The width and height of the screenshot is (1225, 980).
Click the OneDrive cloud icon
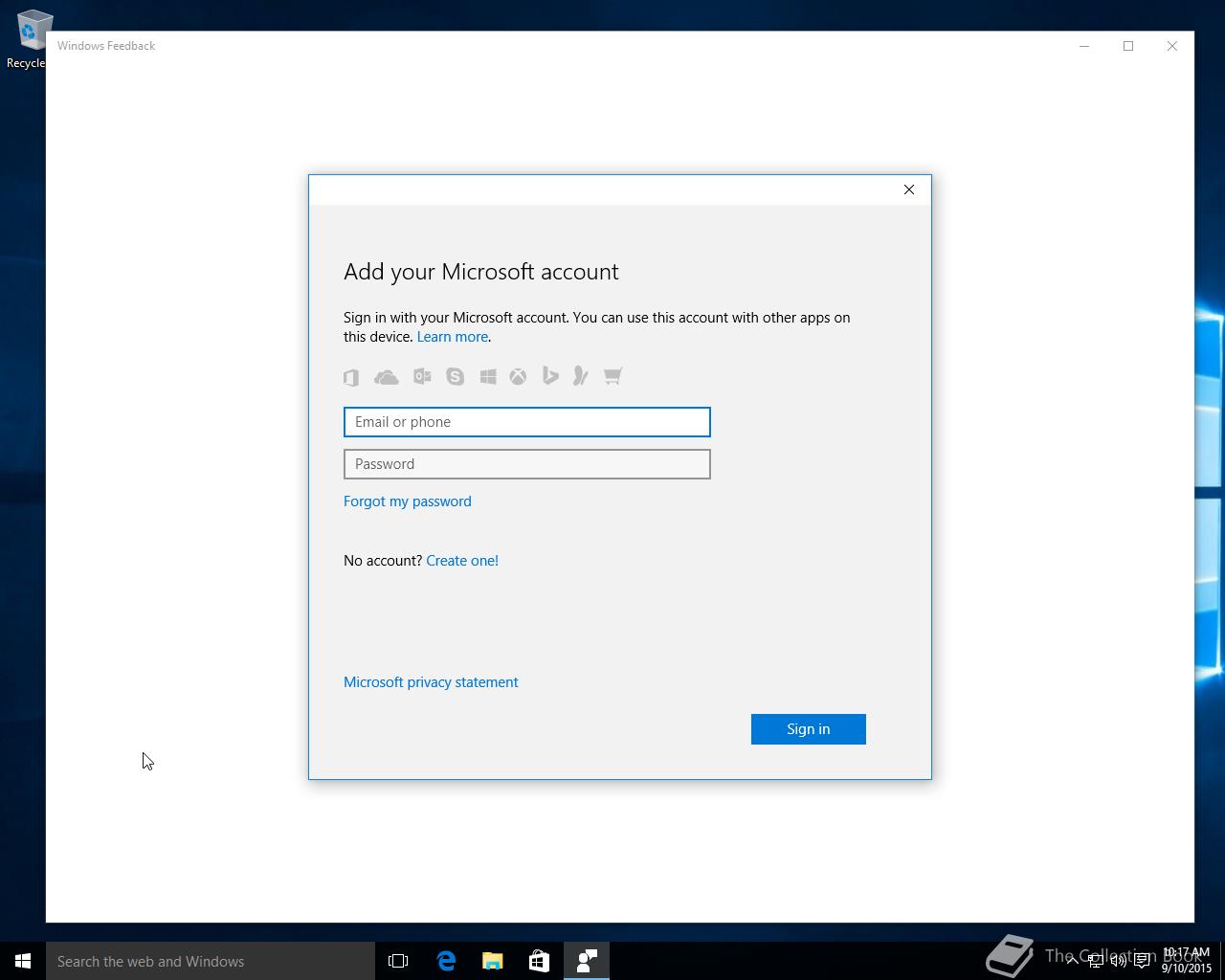[x=387, y=377]
